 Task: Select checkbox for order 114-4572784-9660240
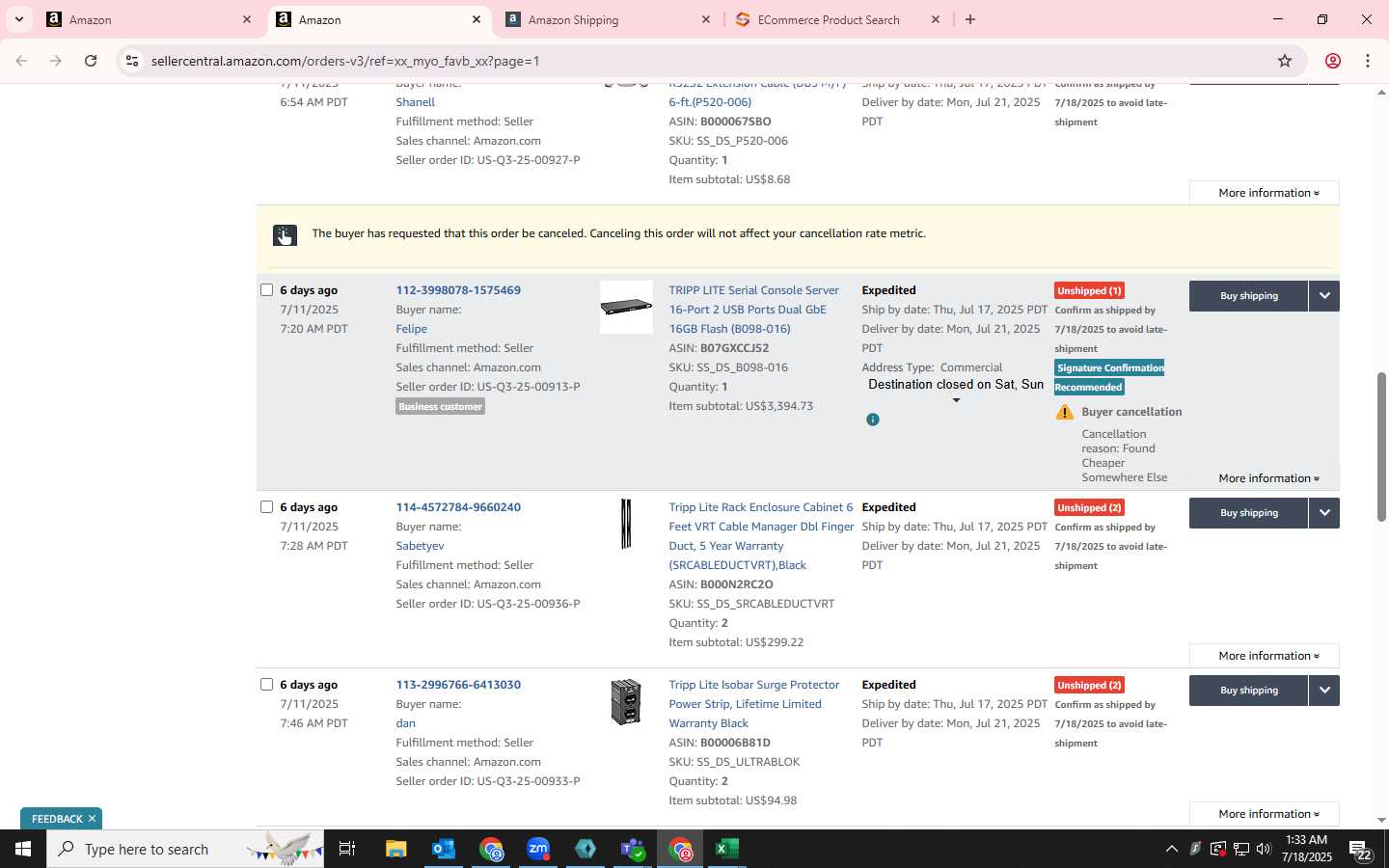coord(267,507)
